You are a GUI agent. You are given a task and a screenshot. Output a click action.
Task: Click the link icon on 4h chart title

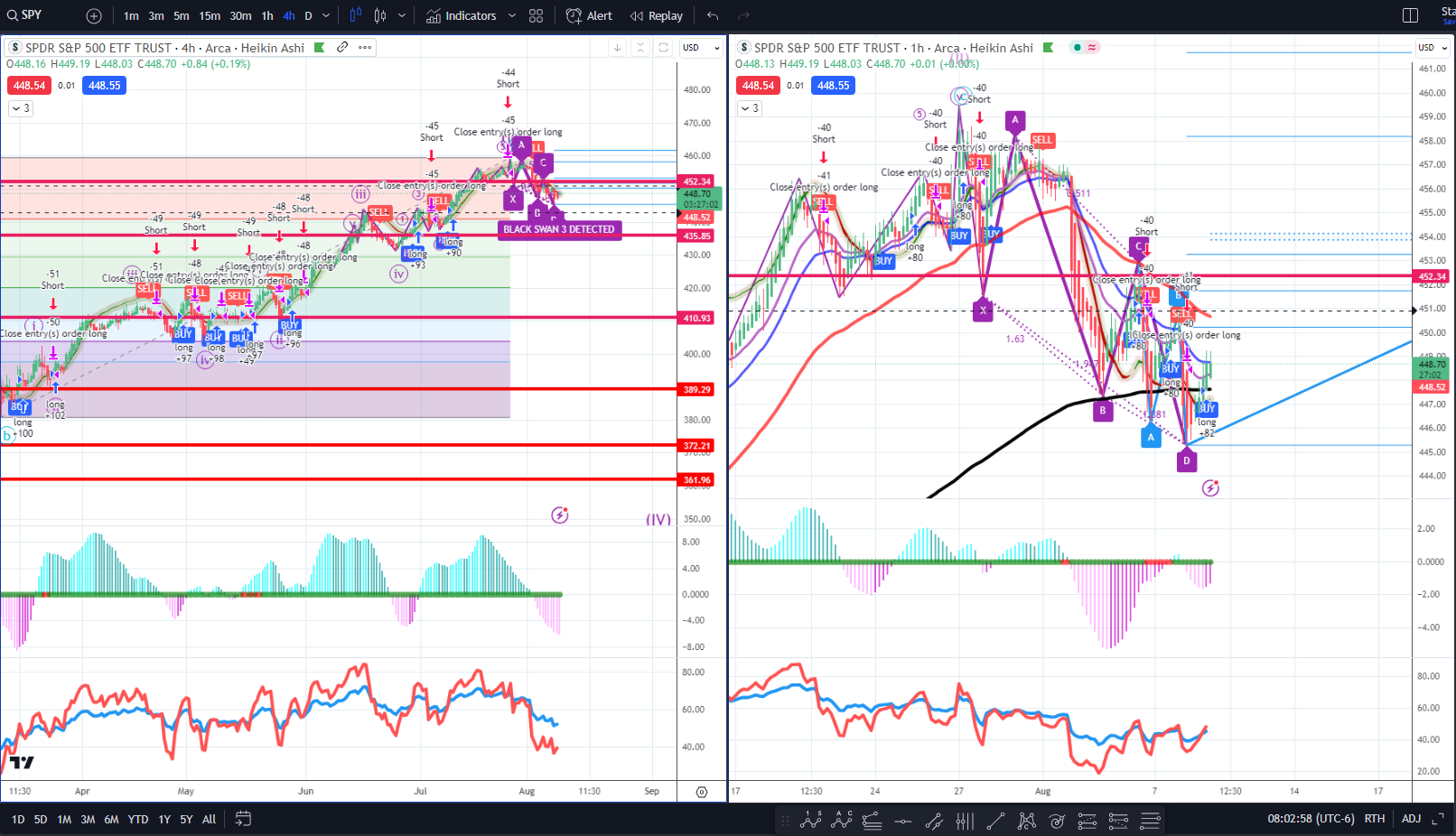(342, 47)
